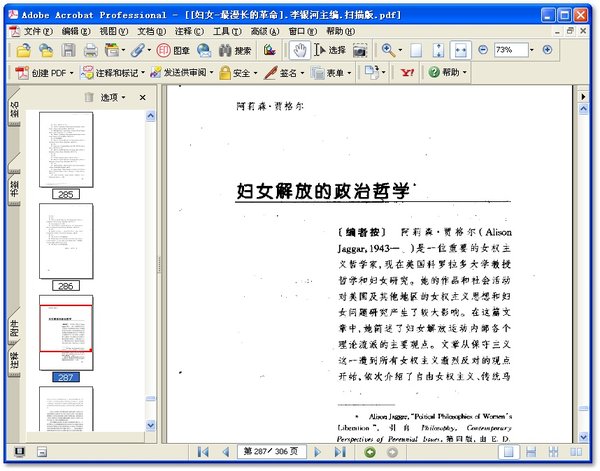This screenshot has width=600, height=471.
Task: Select page 287 thumbnail
Action: coord(66,332)
